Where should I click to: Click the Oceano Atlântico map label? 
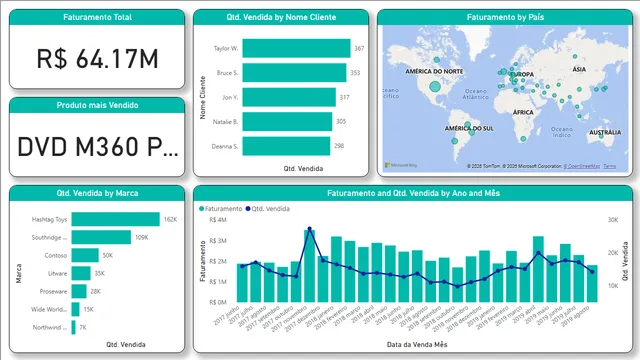pos(476,94)
